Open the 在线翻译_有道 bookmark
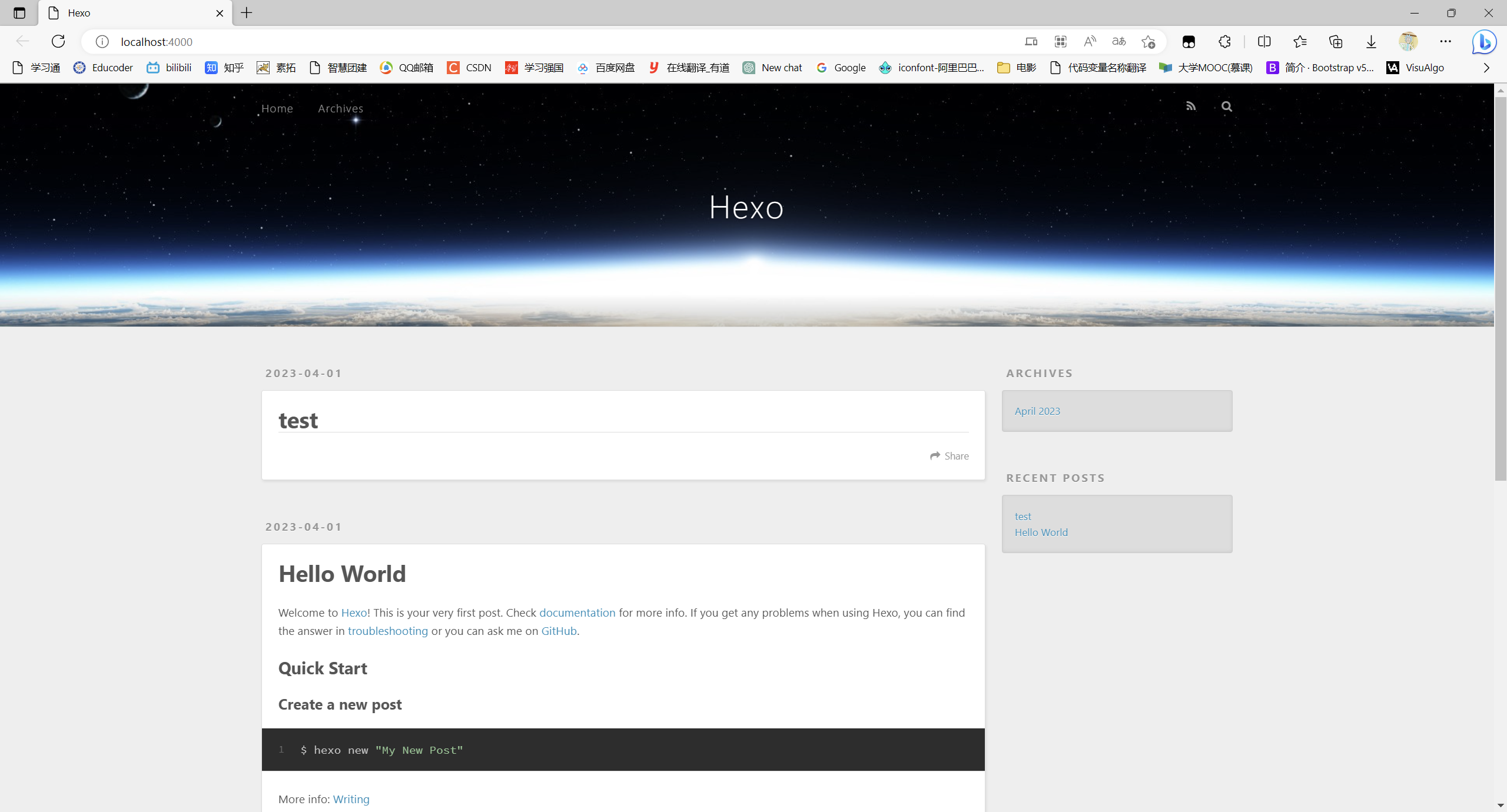 tap(689, 68)
